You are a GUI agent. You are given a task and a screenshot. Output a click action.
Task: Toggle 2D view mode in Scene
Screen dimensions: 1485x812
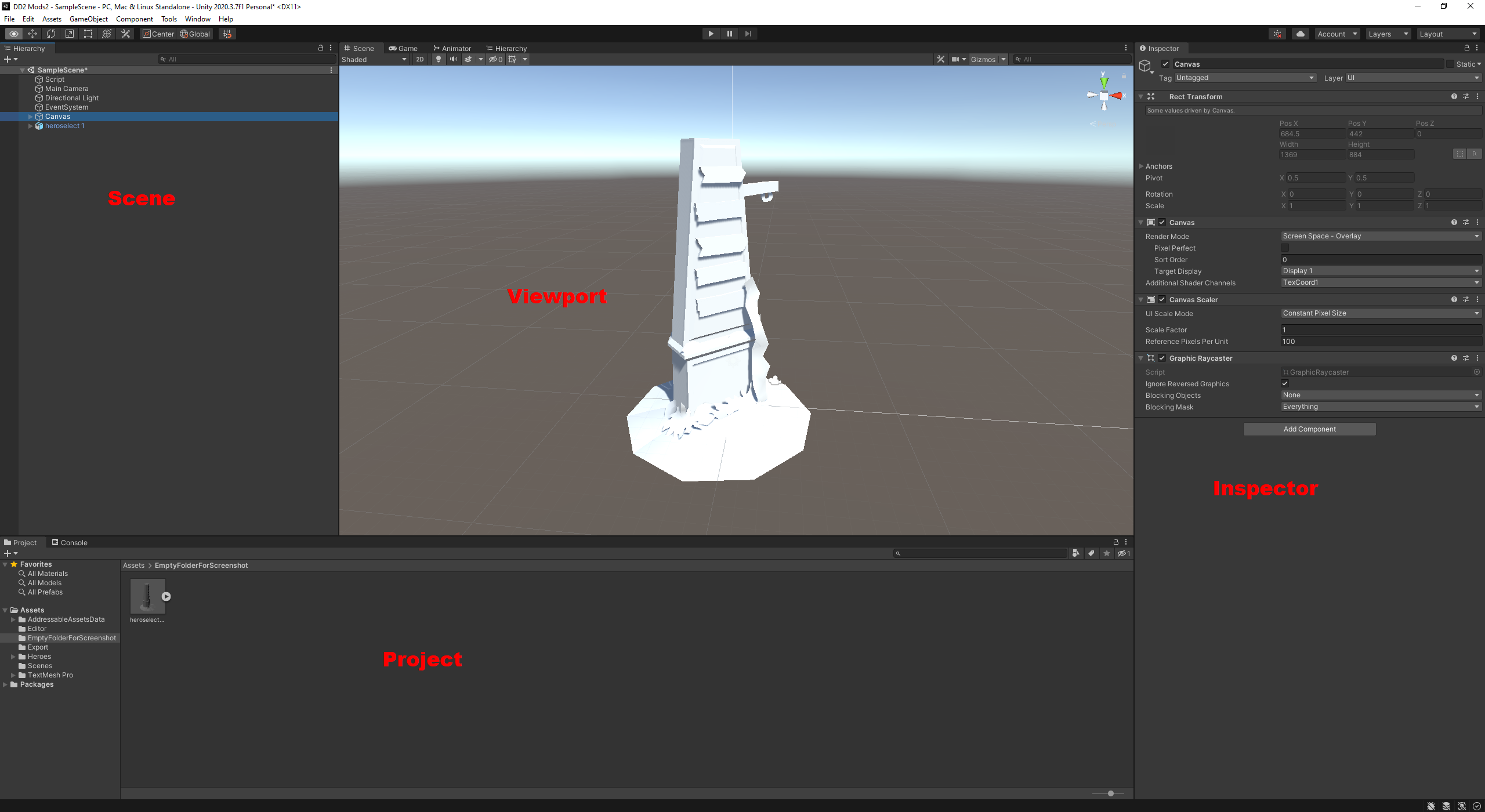[420, 59]
